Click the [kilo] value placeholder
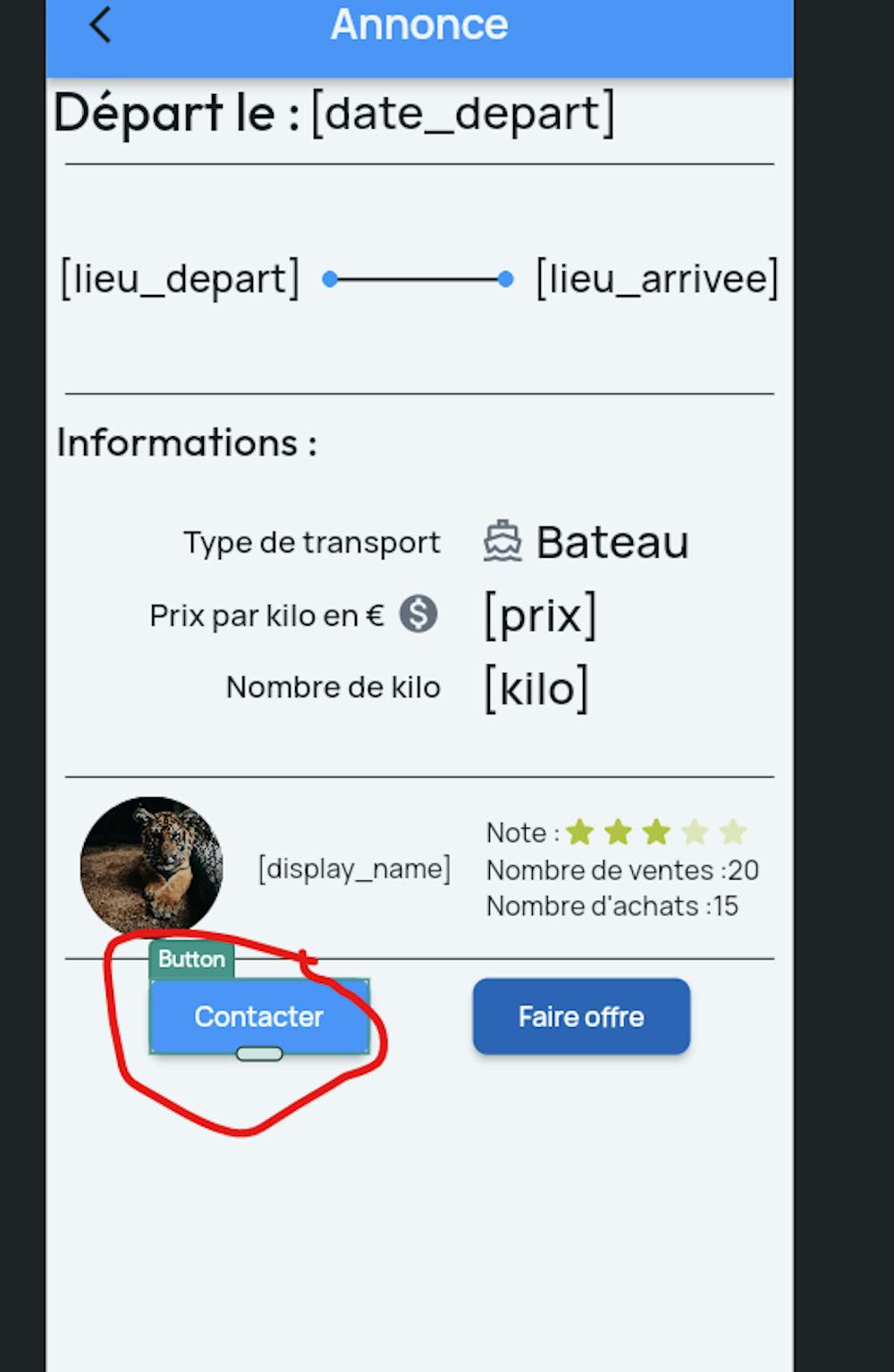 point(536,688)
